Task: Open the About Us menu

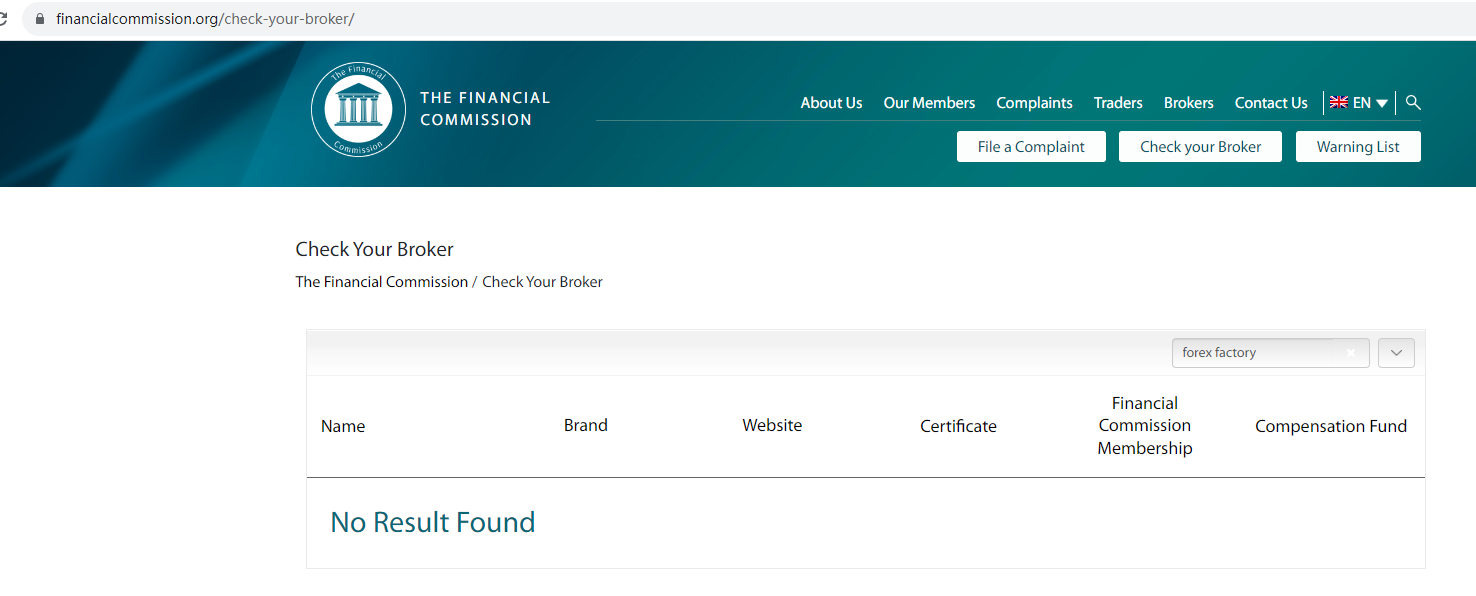Action: [831, 103]
